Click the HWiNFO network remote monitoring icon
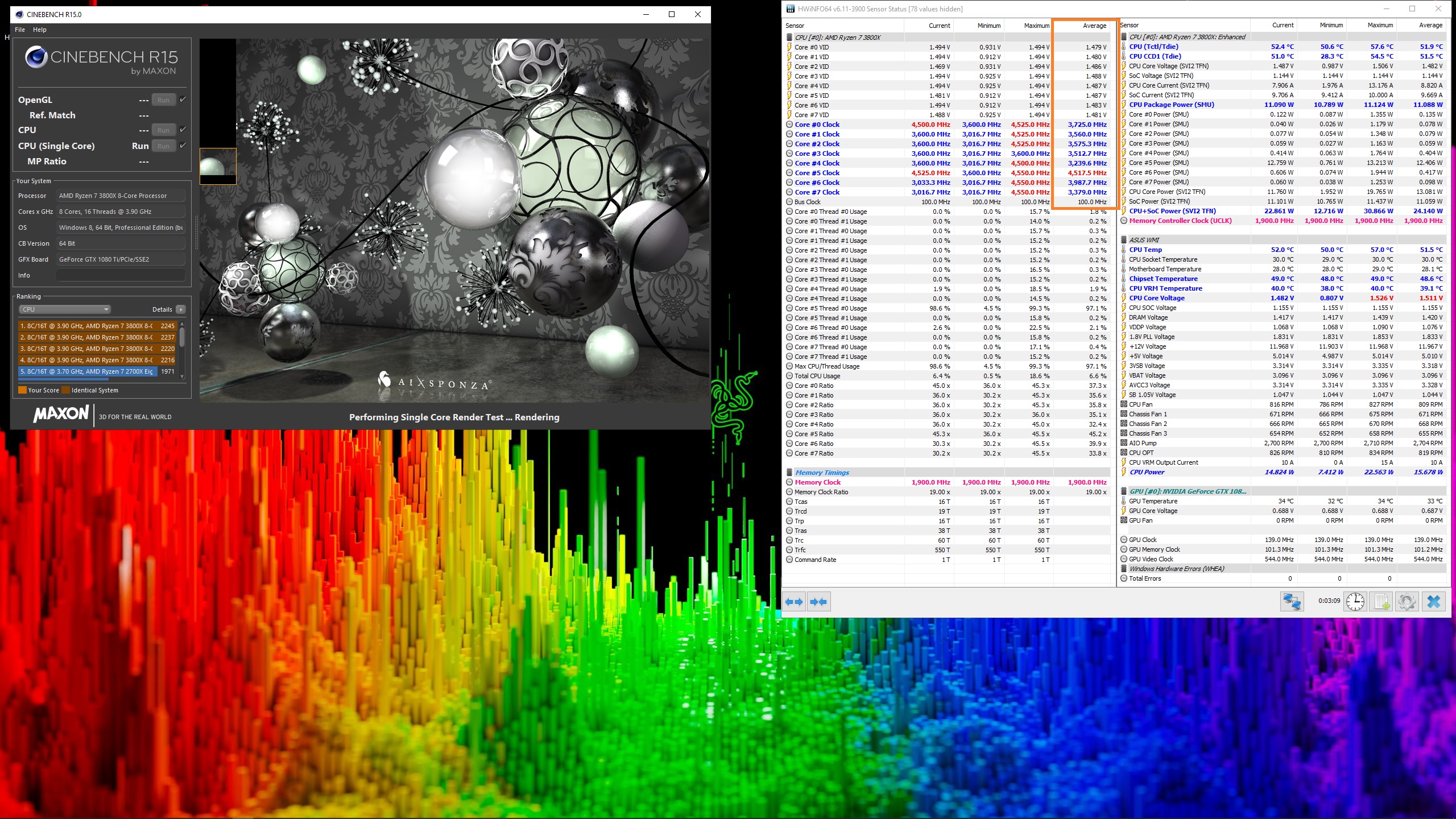The height and width of the screenshot is (819, 1456). pos(1291,601)
